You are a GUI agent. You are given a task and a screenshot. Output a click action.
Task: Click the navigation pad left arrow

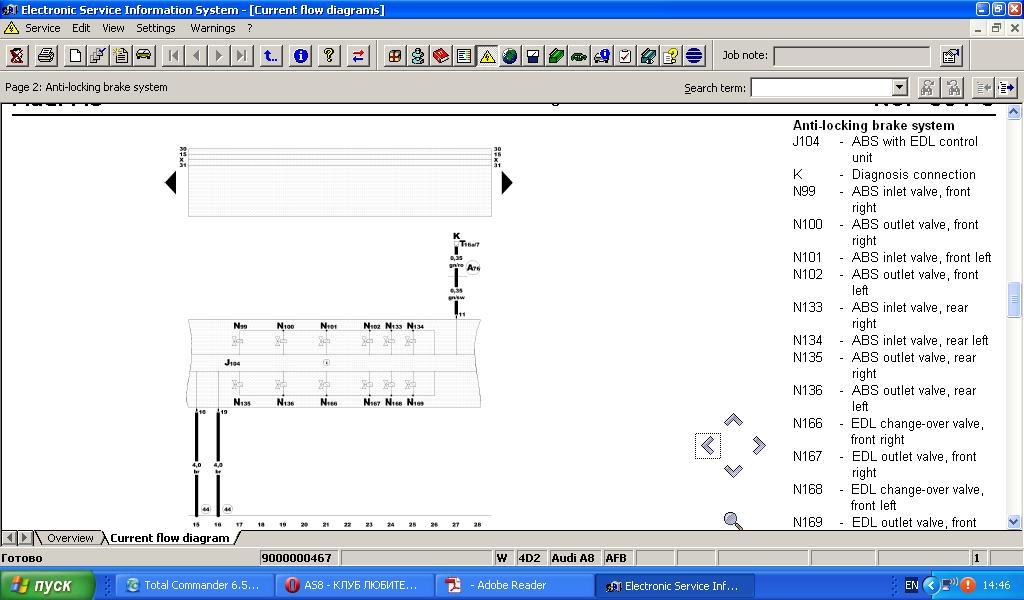click(x=708, y=446)
